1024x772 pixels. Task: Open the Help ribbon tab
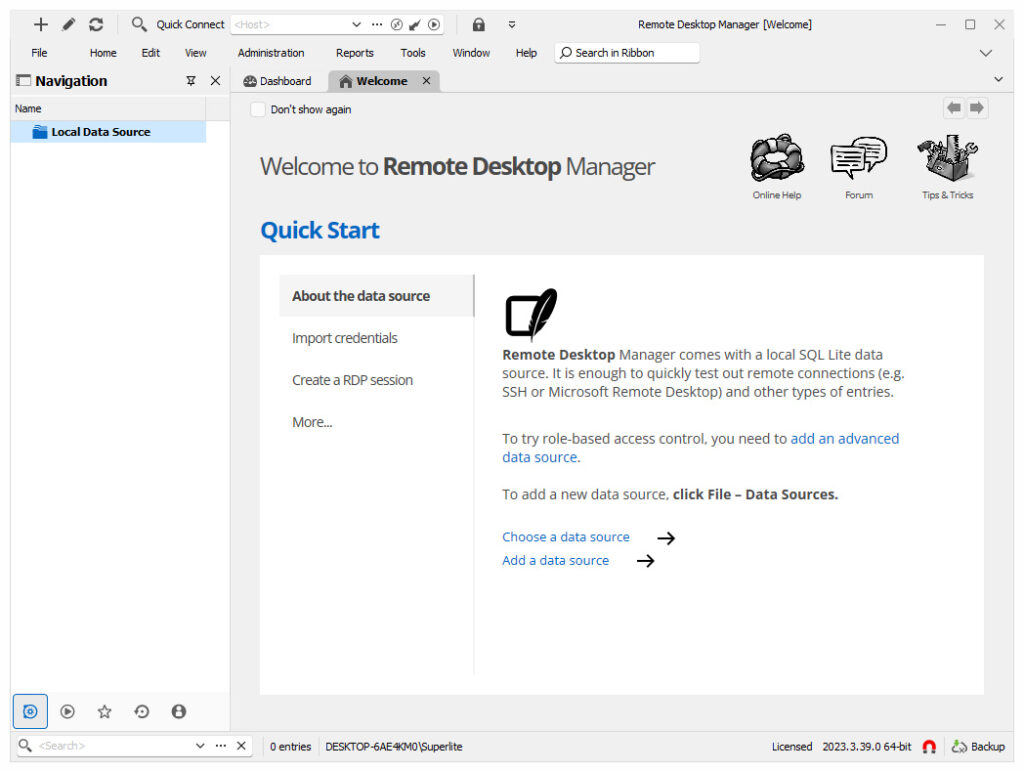tap(526, 53)
